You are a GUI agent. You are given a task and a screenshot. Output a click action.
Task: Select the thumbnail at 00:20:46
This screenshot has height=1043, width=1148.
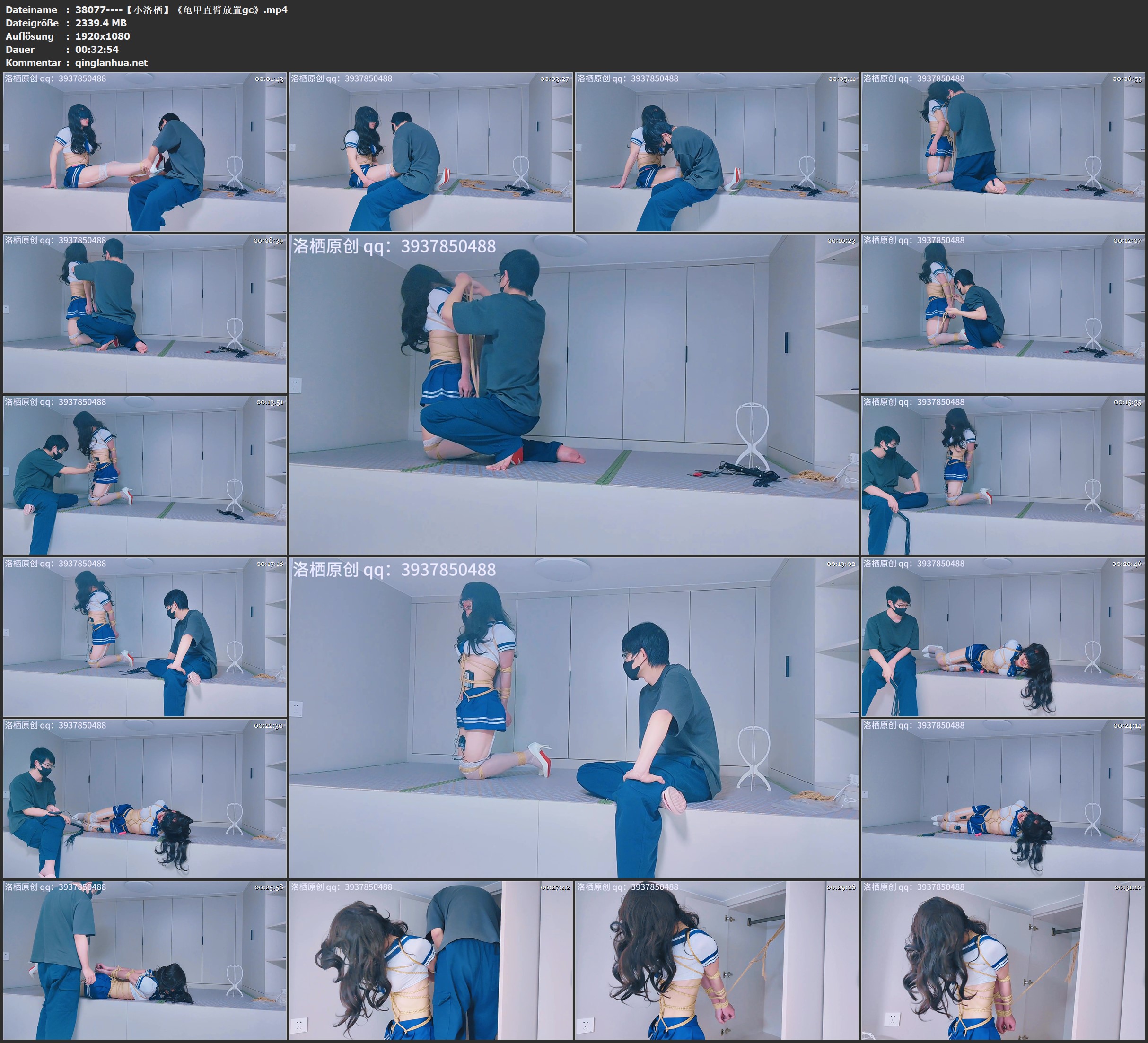coord(1003,636)
